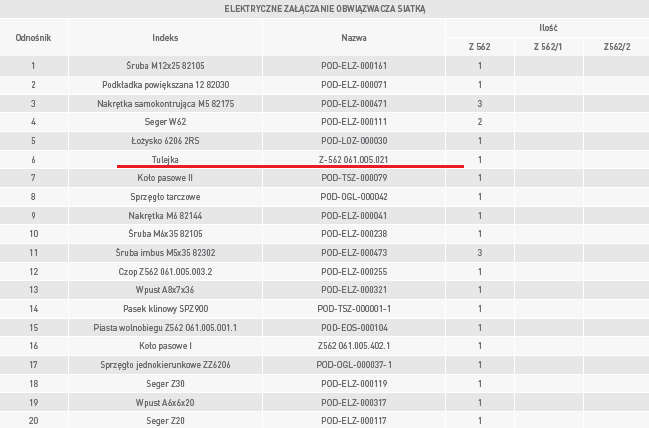Select part code 'POD-EOS-000104'
Viewport: 649px width, 428px height.
coord(354,327)
